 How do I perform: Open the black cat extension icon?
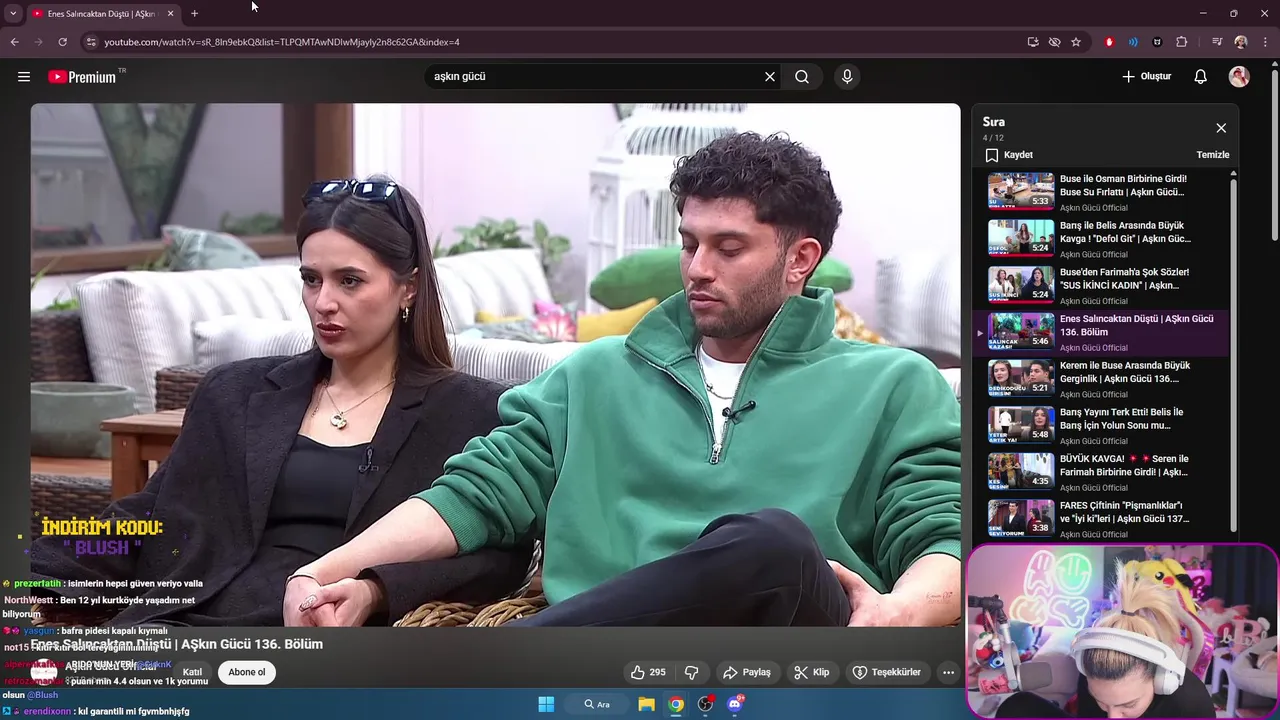(x=1157, y=42)
